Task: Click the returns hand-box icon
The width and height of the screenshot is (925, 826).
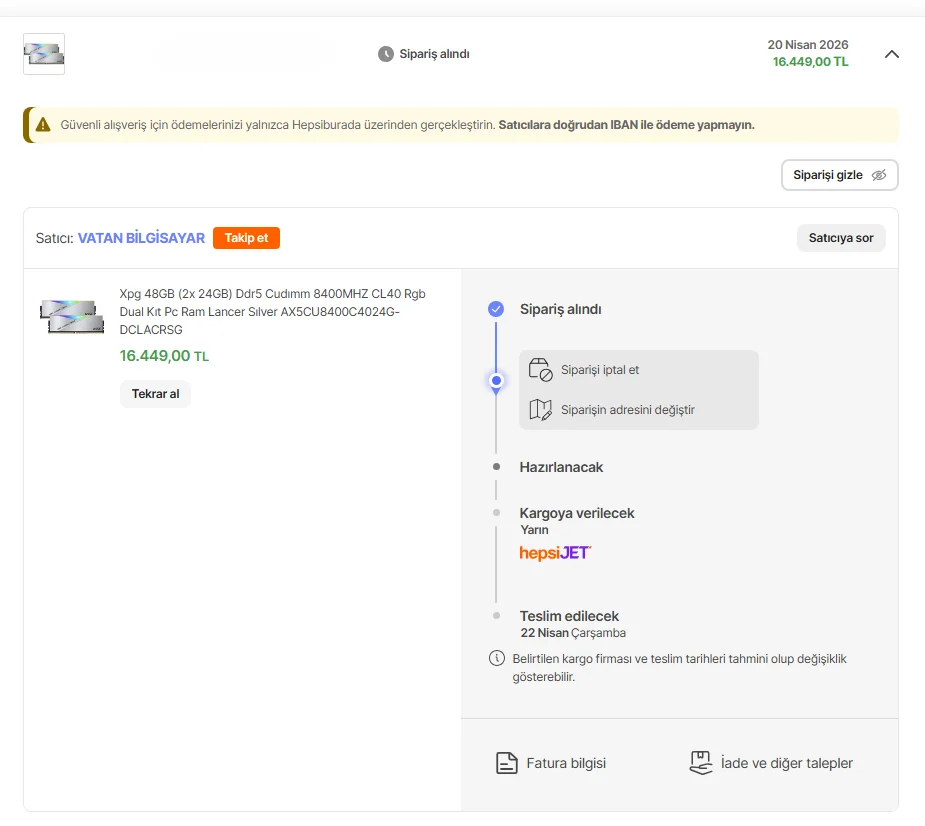Action: [701, 763]
